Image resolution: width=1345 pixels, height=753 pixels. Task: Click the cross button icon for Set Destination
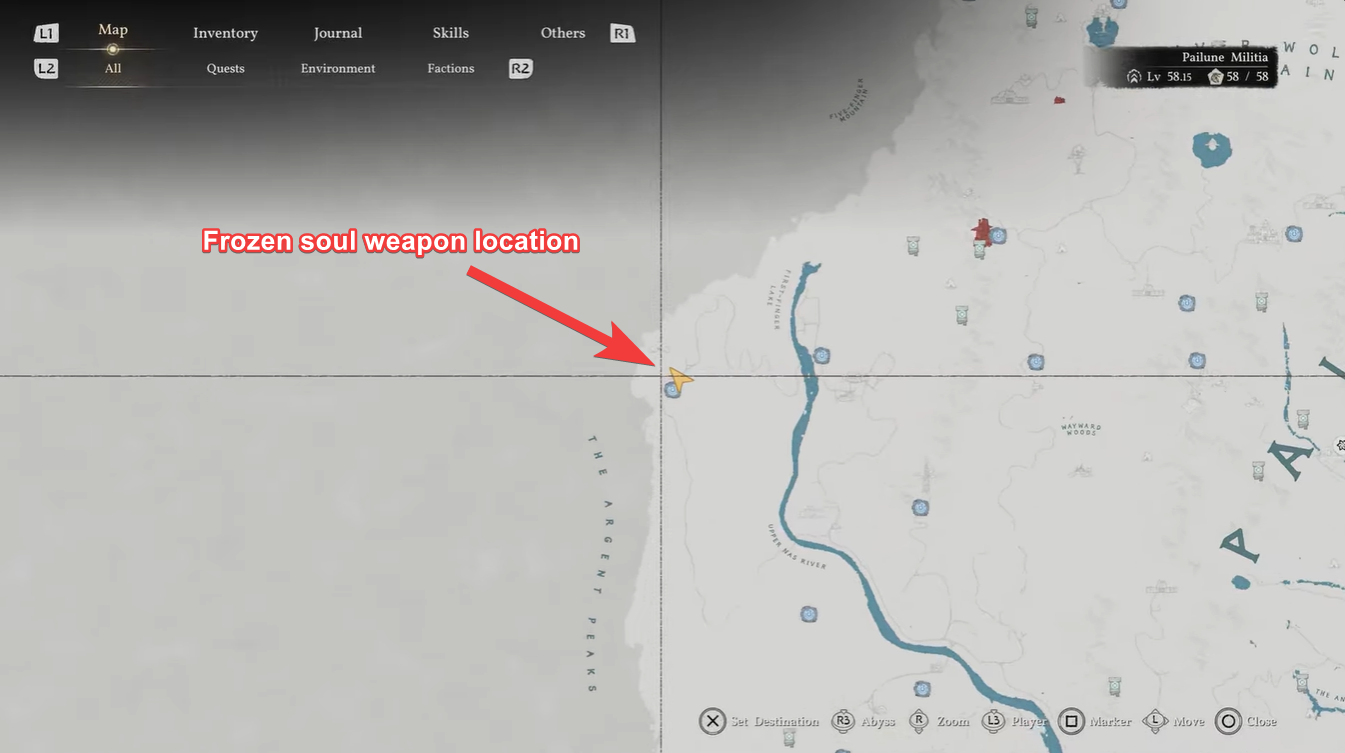click(712, 721)
